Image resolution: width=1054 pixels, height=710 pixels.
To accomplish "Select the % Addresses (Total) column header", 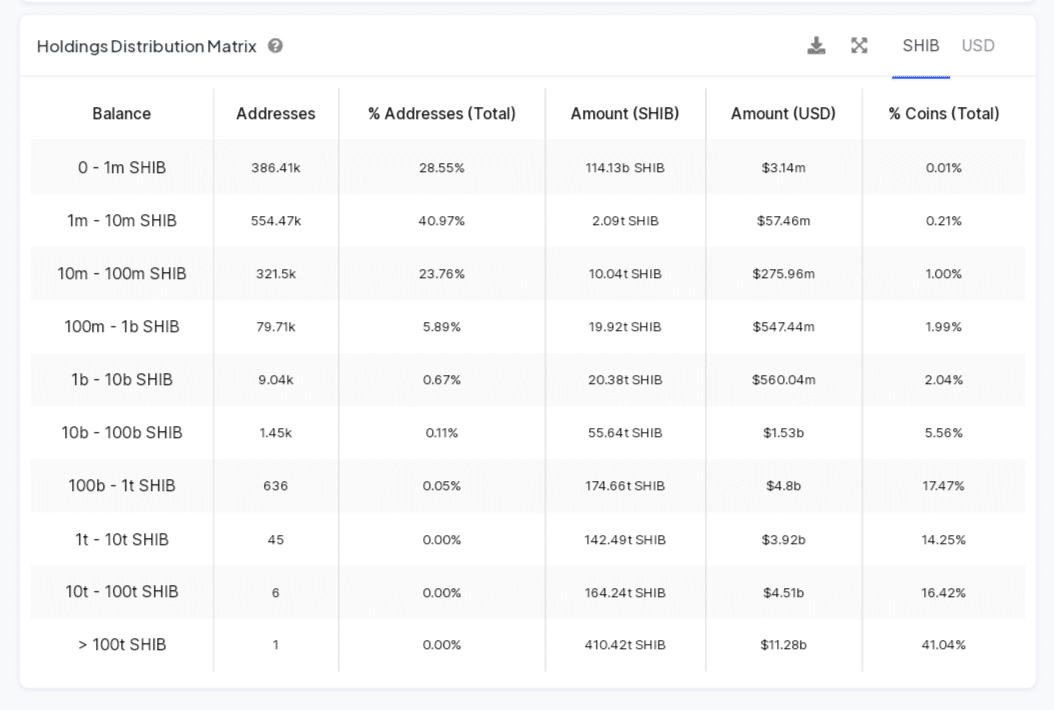I will point(441,114).
